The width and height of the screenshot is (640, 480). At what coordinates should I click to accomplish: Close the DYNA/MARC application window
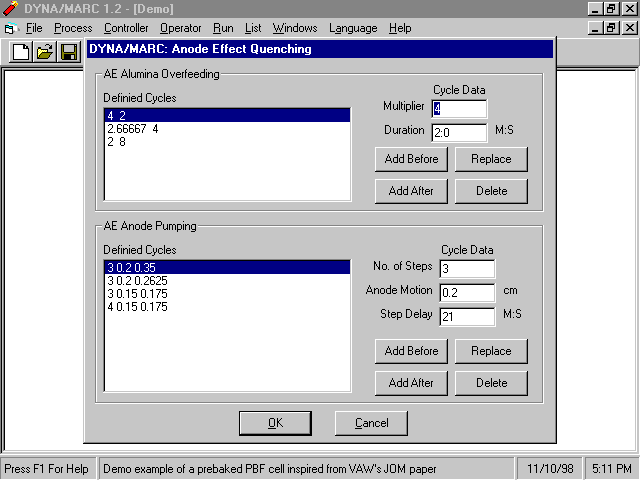[x=629, y=9]
